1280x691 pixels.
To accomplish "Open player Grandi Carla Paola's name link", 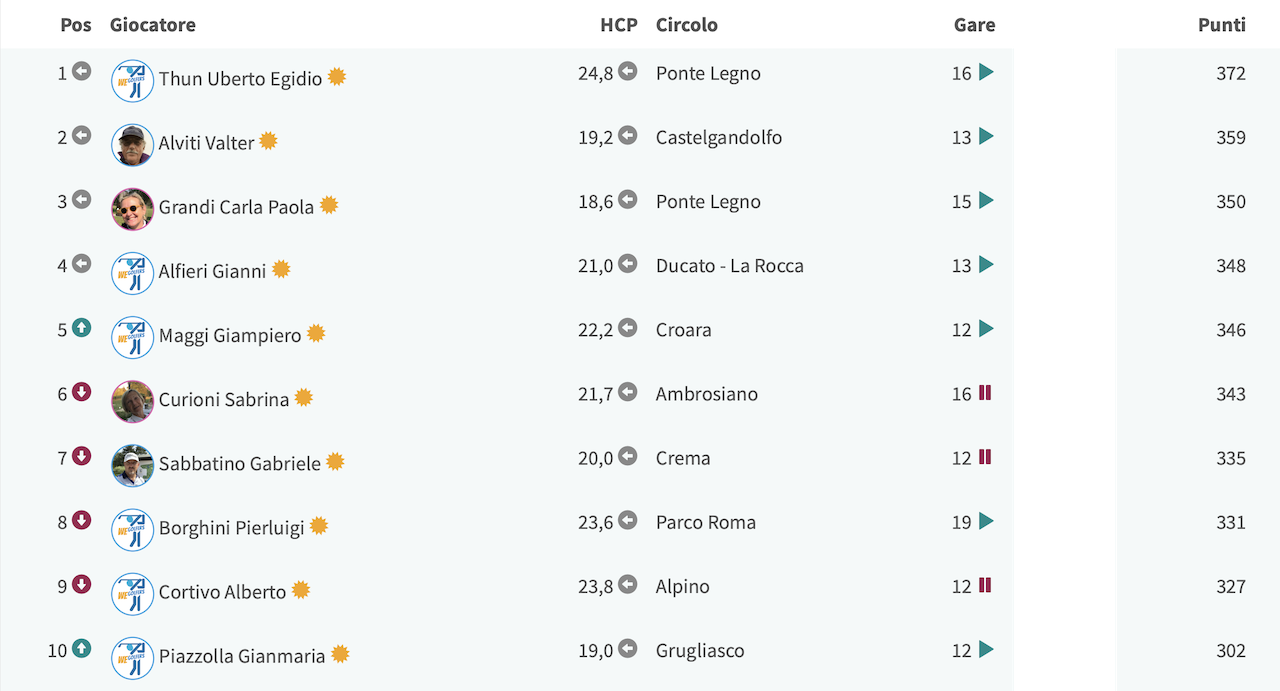I will [x=236, y=207].
